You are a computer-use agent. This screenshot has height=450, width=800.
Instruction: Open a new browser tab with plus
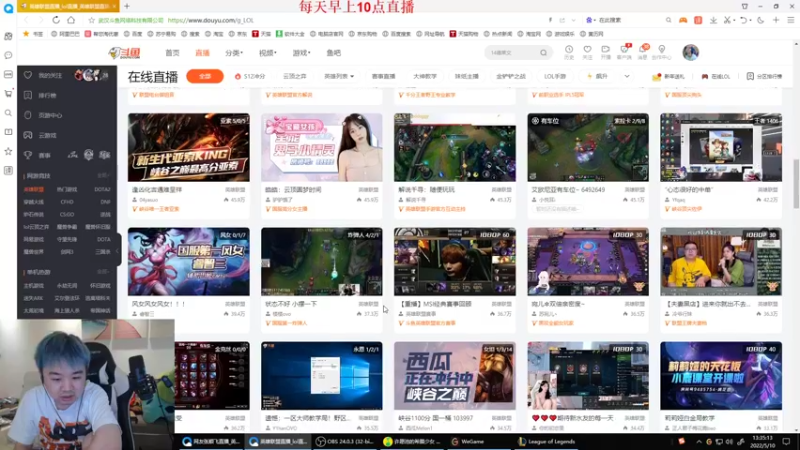tap(127, 6)
